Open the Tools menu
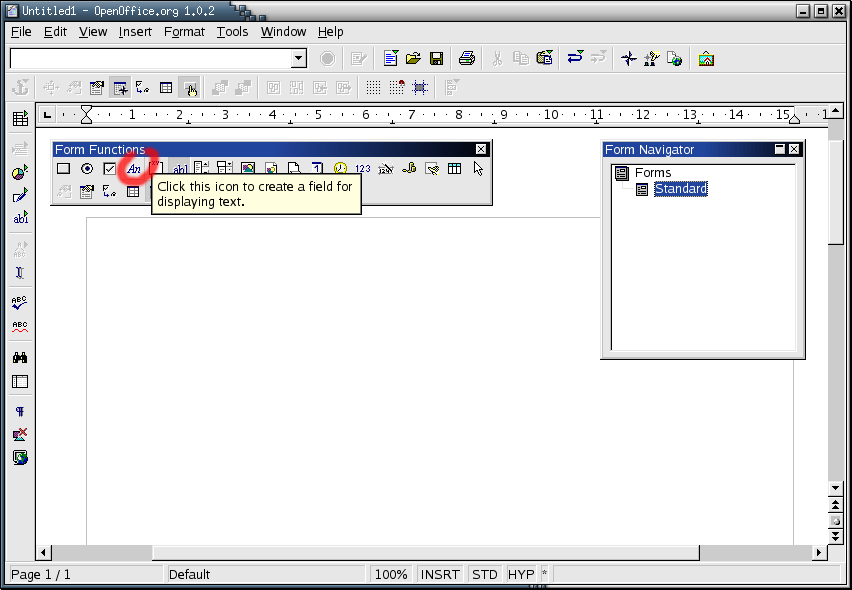The width and height of the screenshot is (852, 590). (x=233, y=32)
